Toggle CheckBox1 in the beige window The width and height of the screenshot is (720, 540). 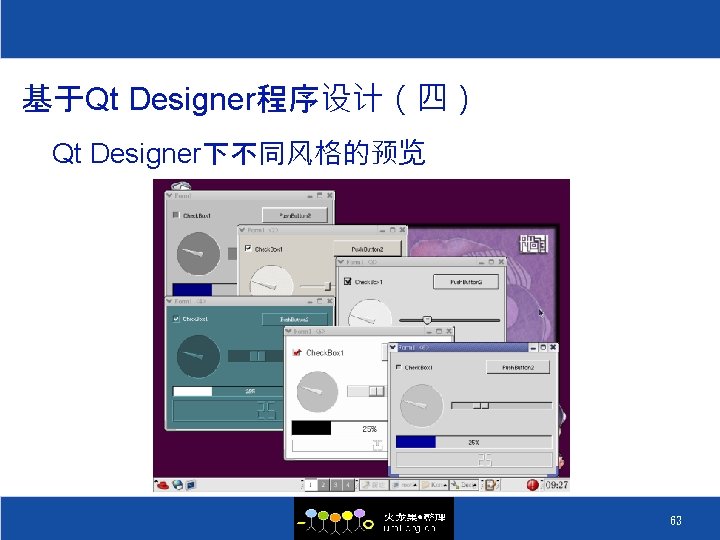248,248
